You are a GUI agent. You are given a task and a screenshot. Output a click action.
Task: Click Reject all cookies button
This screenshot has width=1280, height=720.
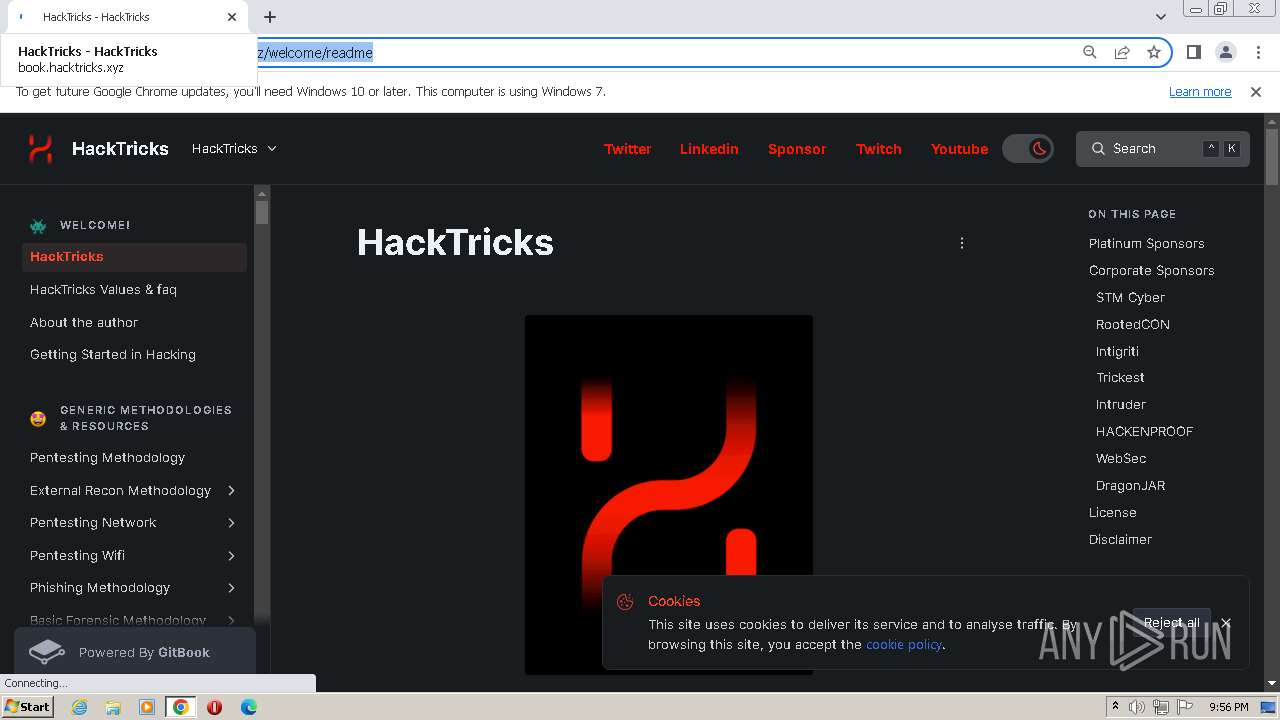(x=1171, y=622)
